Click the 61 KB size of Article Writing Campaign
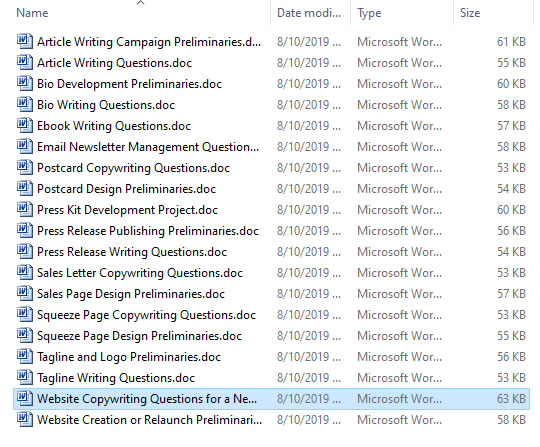Screen dimensions: 540x447 (x=511, y=42)
